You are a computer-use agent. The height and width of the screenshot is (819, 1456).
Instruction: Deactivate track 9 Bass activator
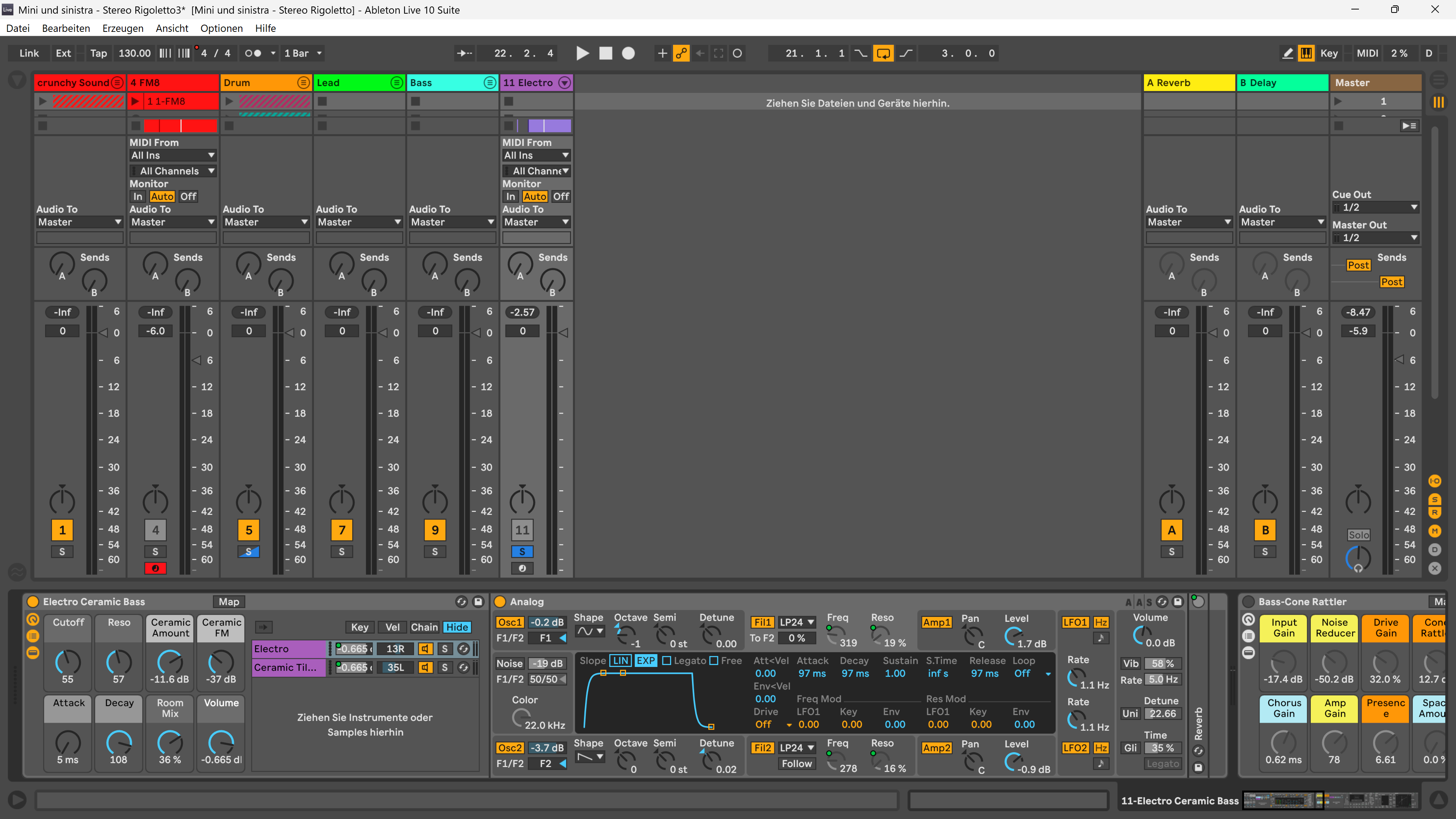tap(435, 530)
